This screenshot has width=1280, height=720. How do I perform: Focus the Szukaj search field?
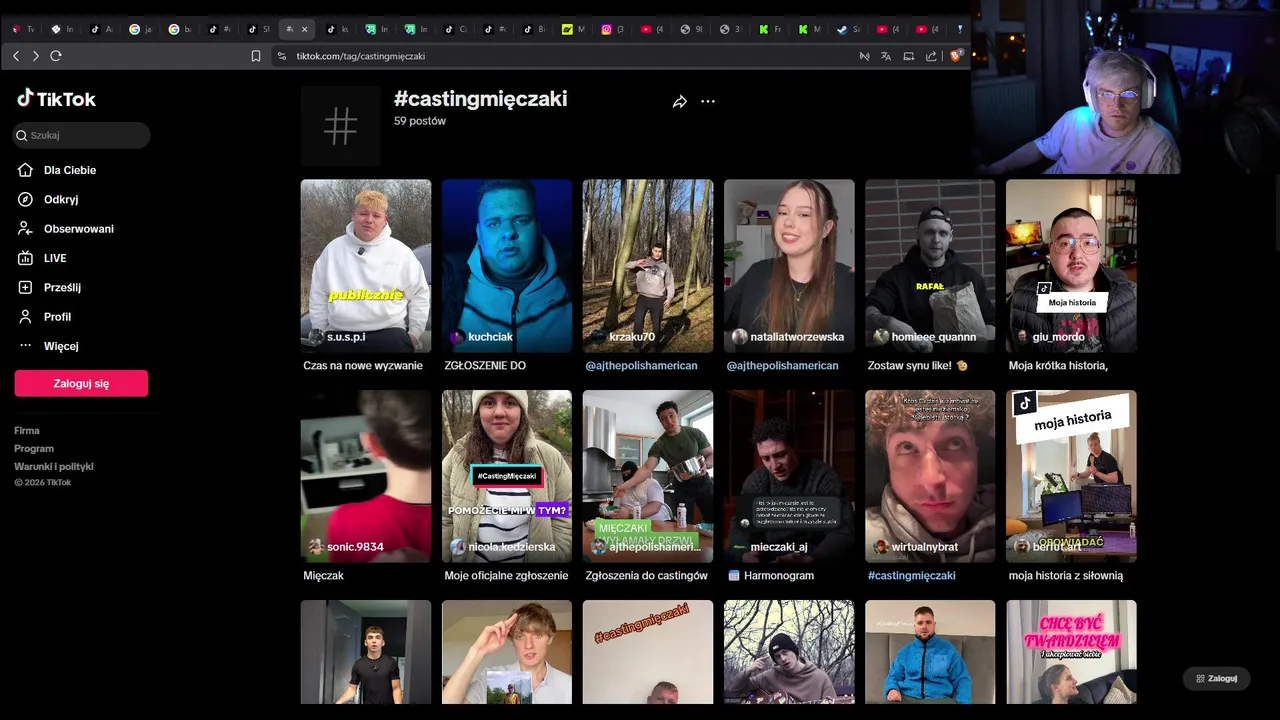click(82, 135)
